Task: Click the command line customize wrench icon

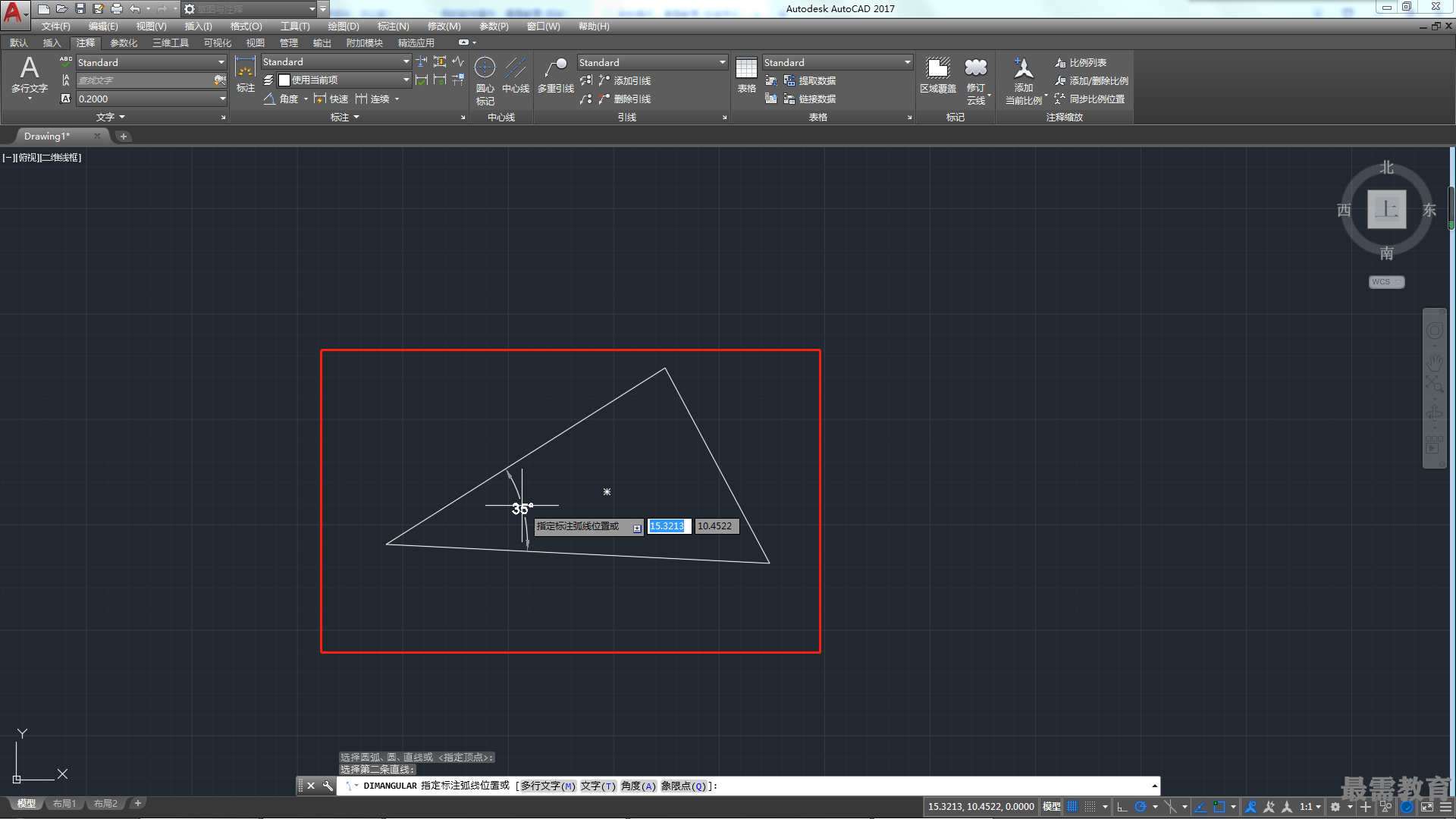Action: pyautogui.click(x=328, y=786)
